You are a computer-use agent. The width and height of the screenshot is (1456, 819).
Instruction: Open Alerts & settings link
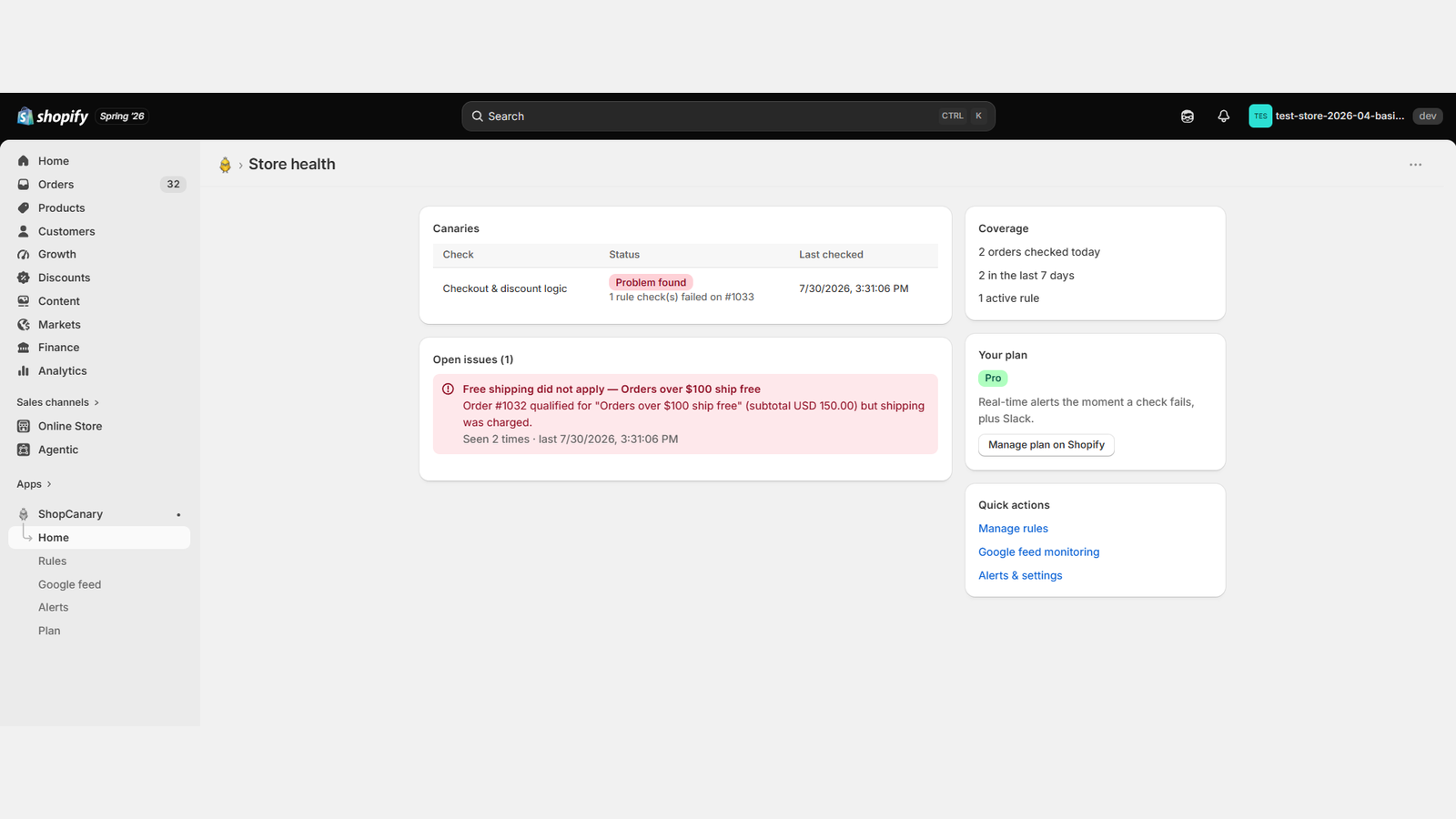(x=1020, y=576)
